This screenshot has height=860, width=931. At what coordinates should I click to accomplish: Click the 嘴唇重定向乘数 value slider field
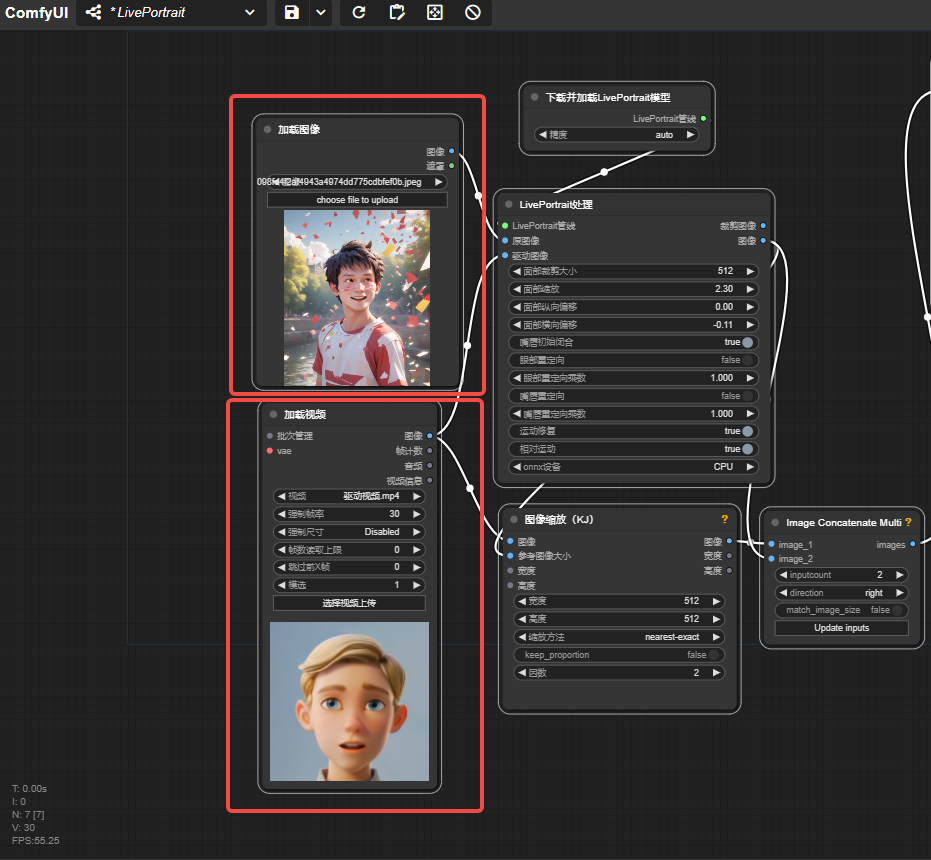[634, 413]
